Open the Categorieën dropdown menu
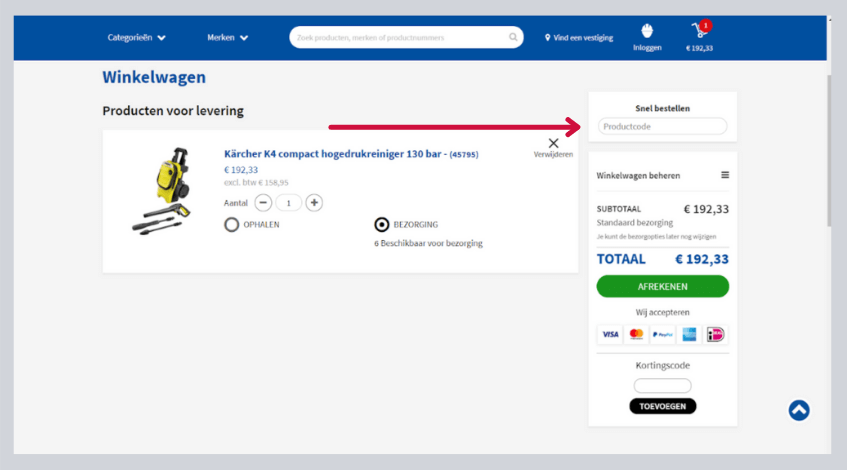This screenshot has width=847, height=470. click(x=136, y=37)
